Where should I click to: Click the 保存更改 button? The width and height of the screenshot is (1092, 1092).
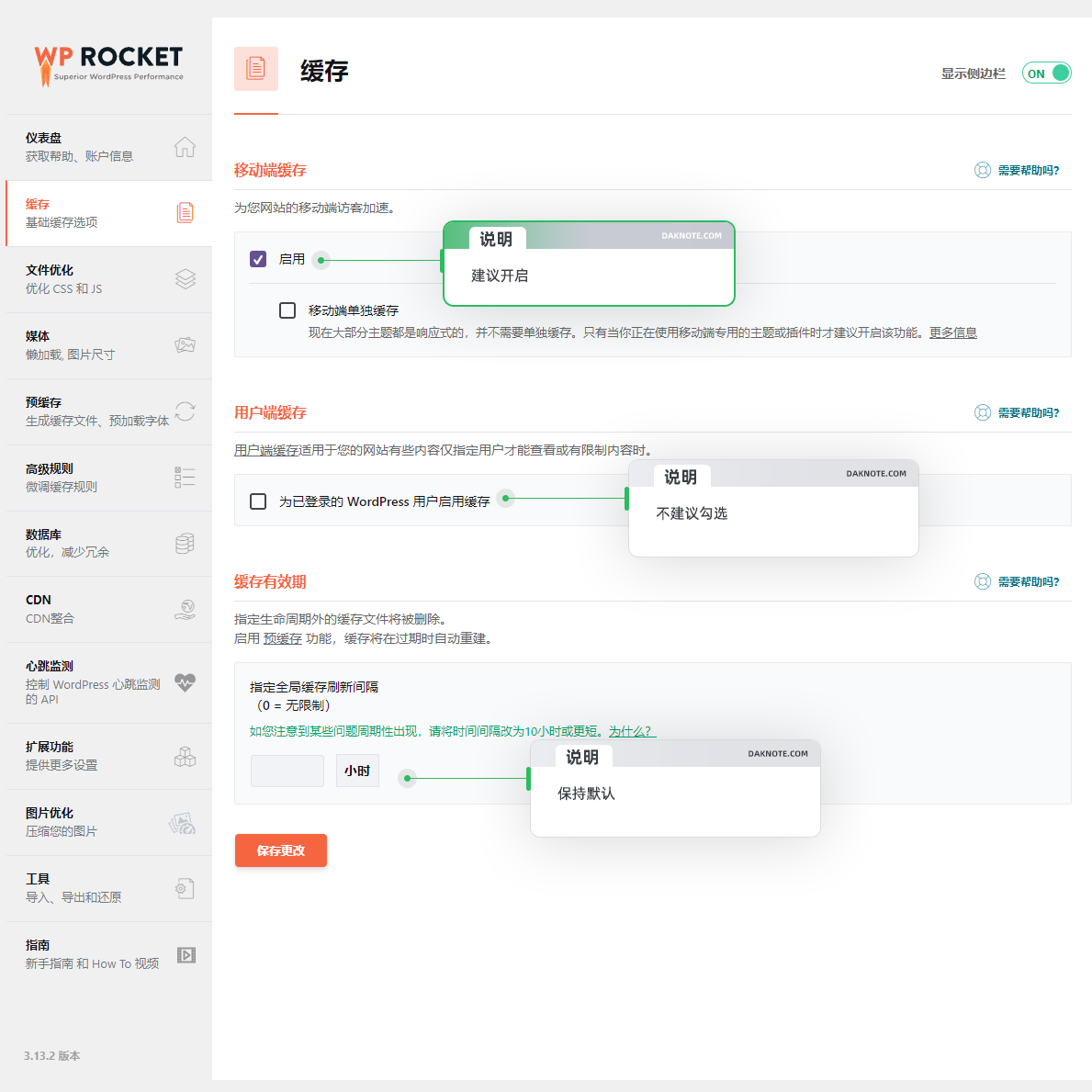(x=280, y=850)
